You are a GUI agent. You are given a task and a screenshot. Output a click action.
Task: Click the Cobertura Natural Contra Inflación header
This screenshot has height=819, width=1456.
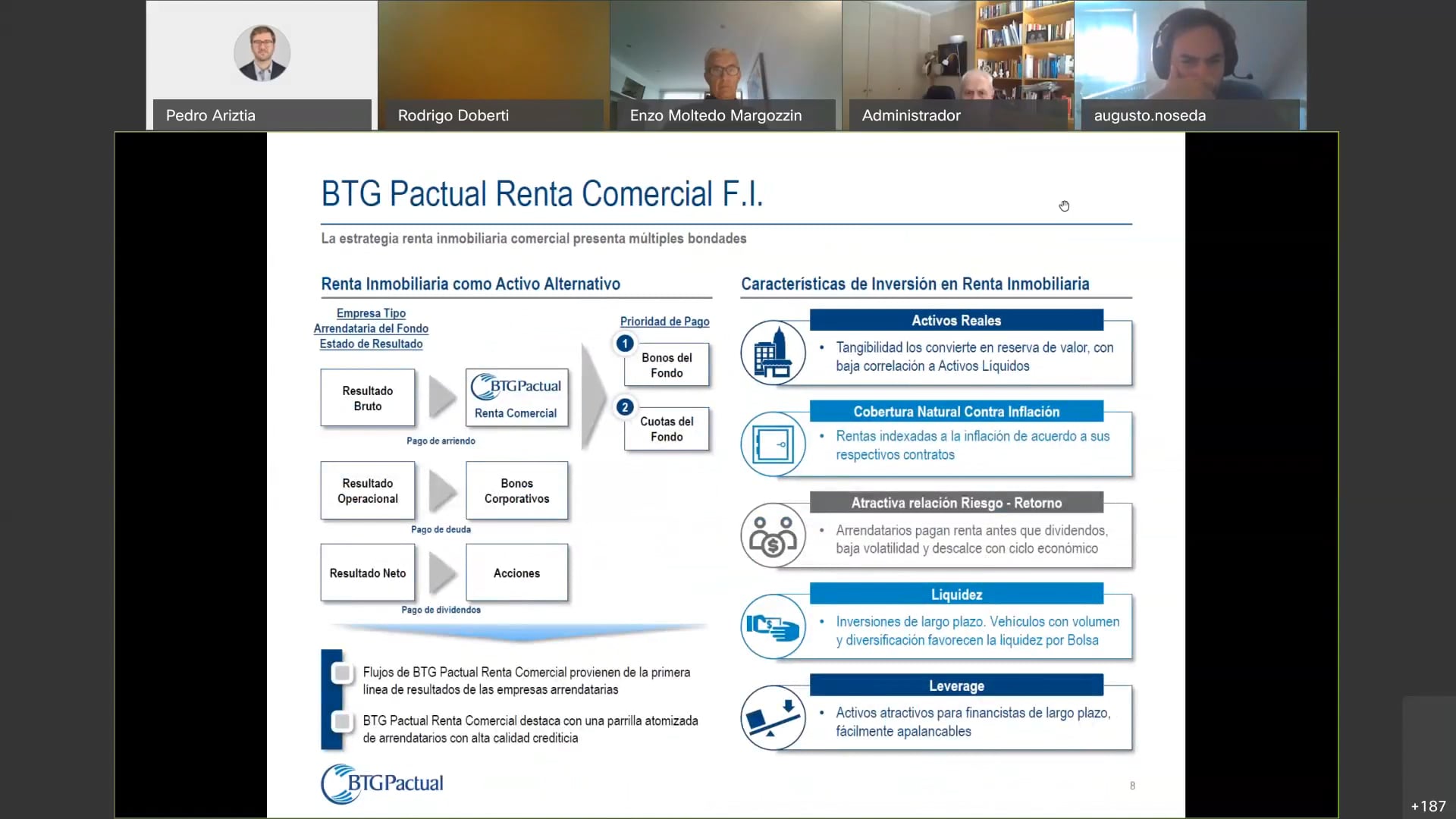tap(956, 412)
